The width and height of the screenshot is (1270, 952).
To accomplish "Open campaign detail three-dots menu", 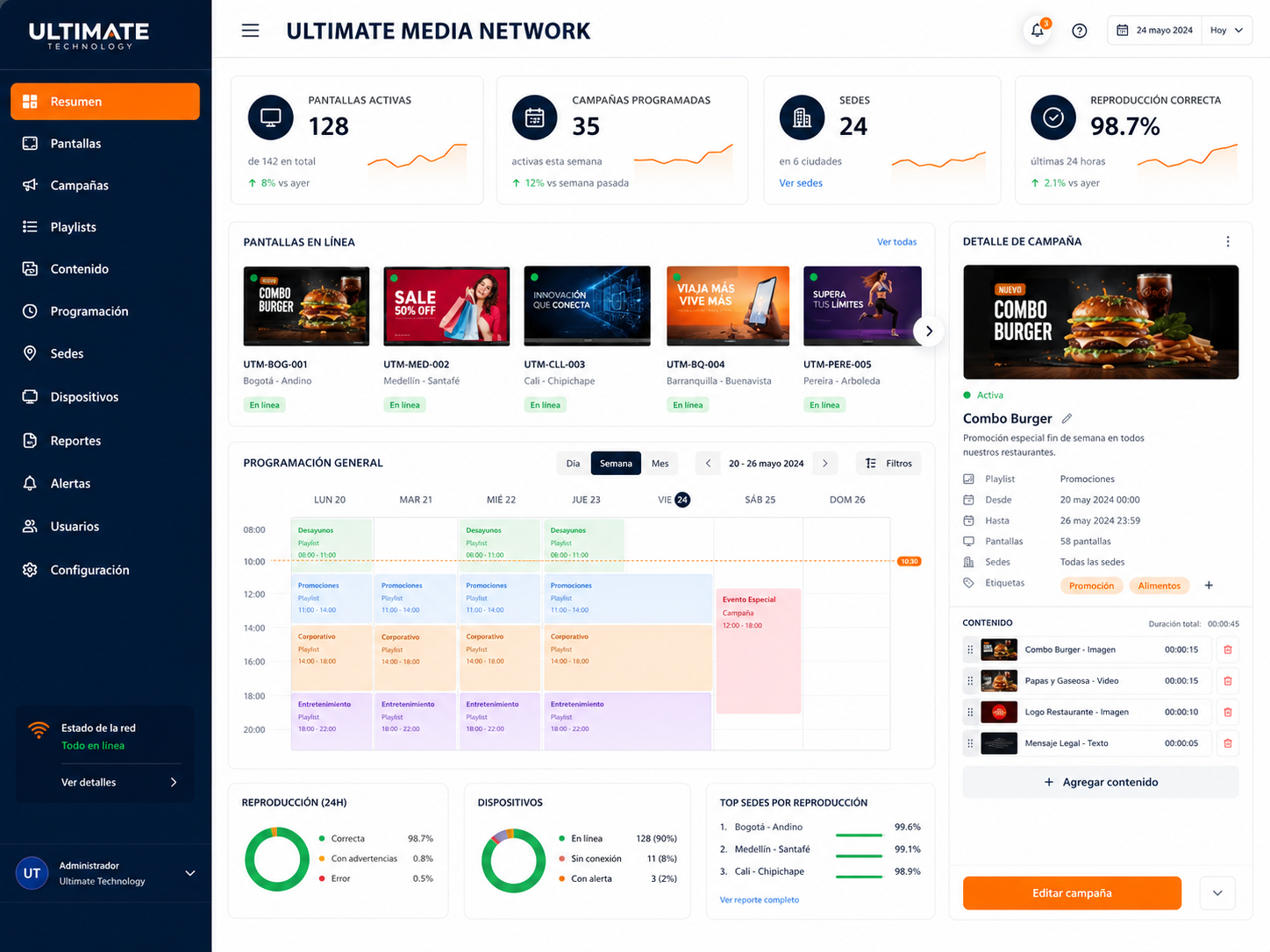I will coord(1228,242).
